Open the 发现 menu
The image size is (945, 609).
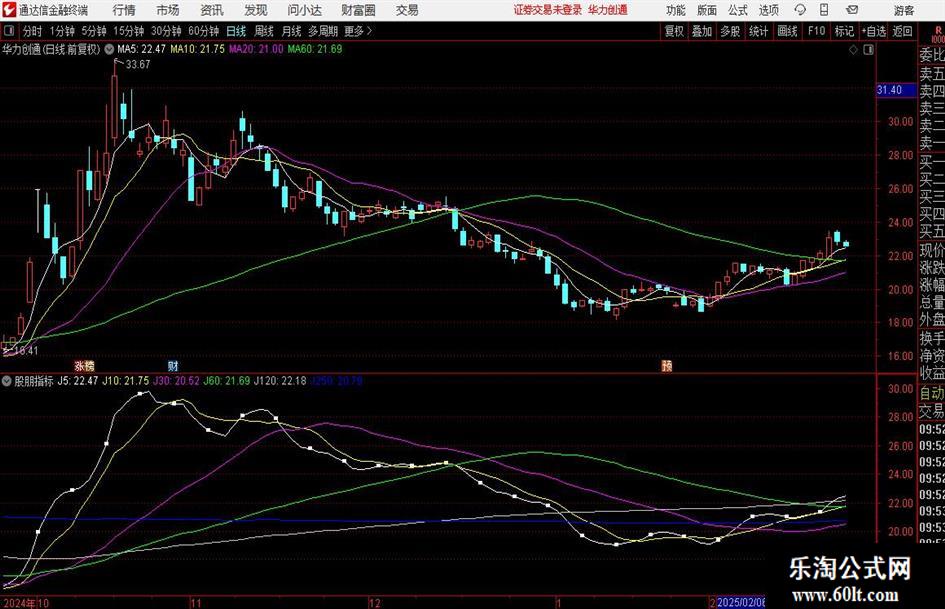tap(256, 10)
